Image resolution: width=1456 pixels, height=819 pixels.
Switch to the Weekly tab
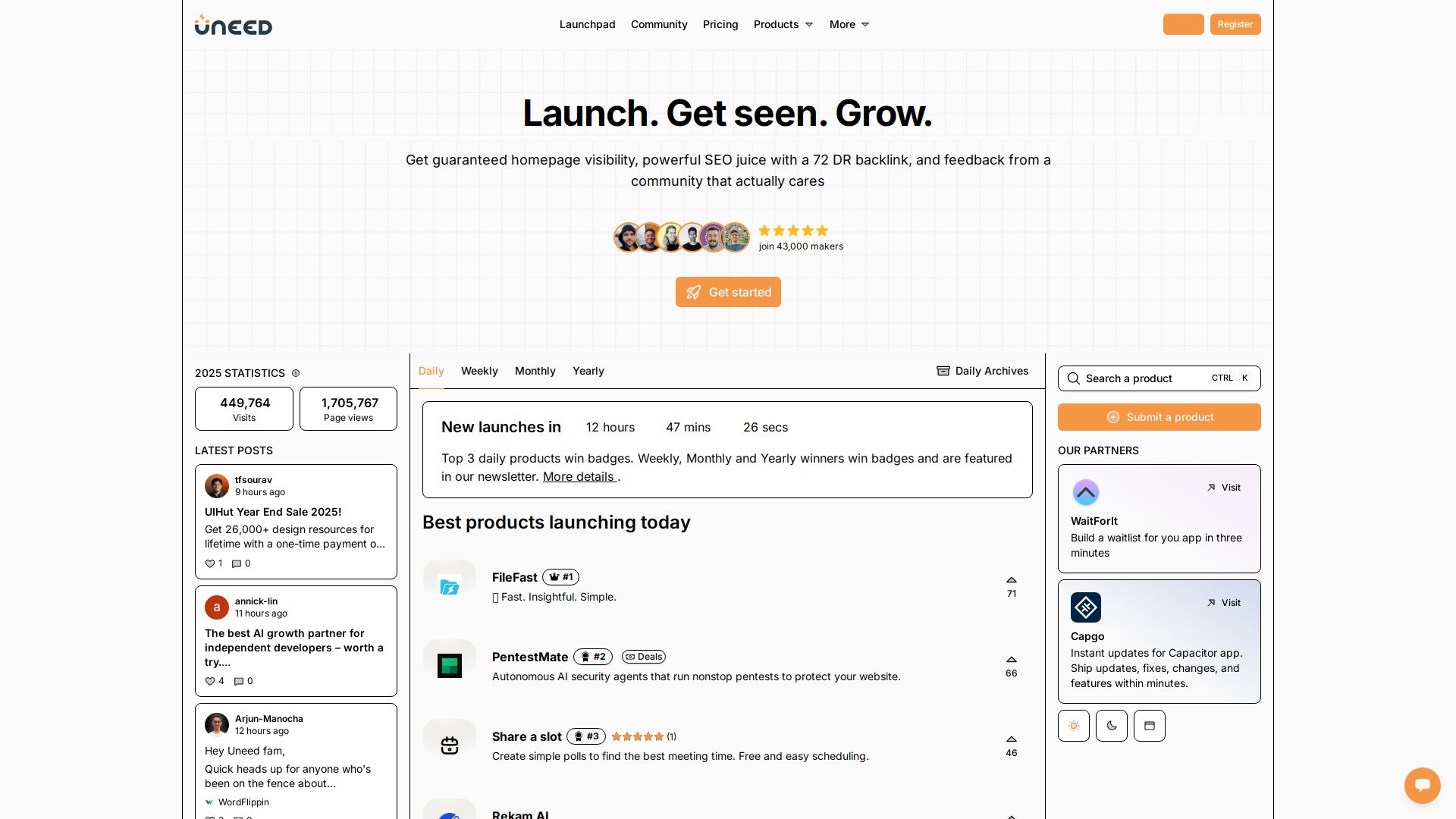[479, 371]
